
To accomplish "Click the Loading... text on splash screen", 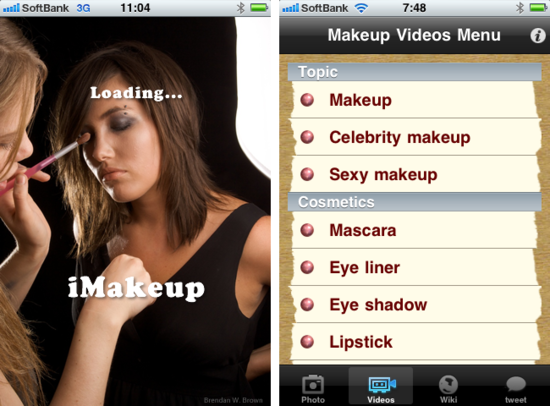I will 136,93.
